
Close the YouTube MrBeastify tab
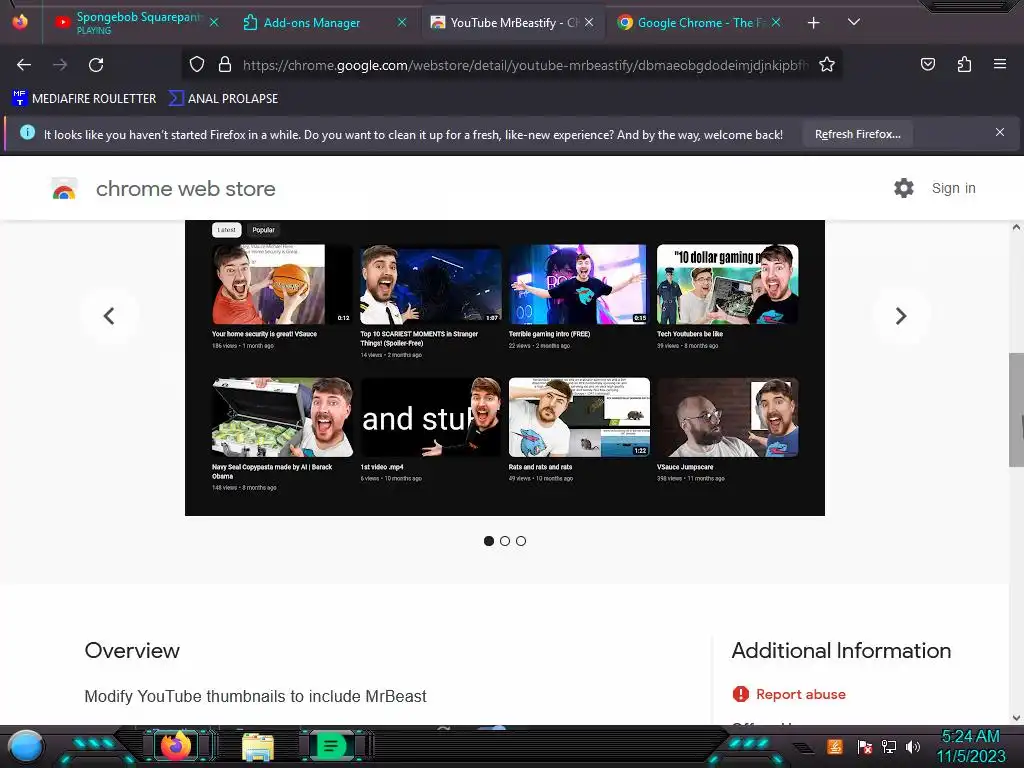coord(589,22)
